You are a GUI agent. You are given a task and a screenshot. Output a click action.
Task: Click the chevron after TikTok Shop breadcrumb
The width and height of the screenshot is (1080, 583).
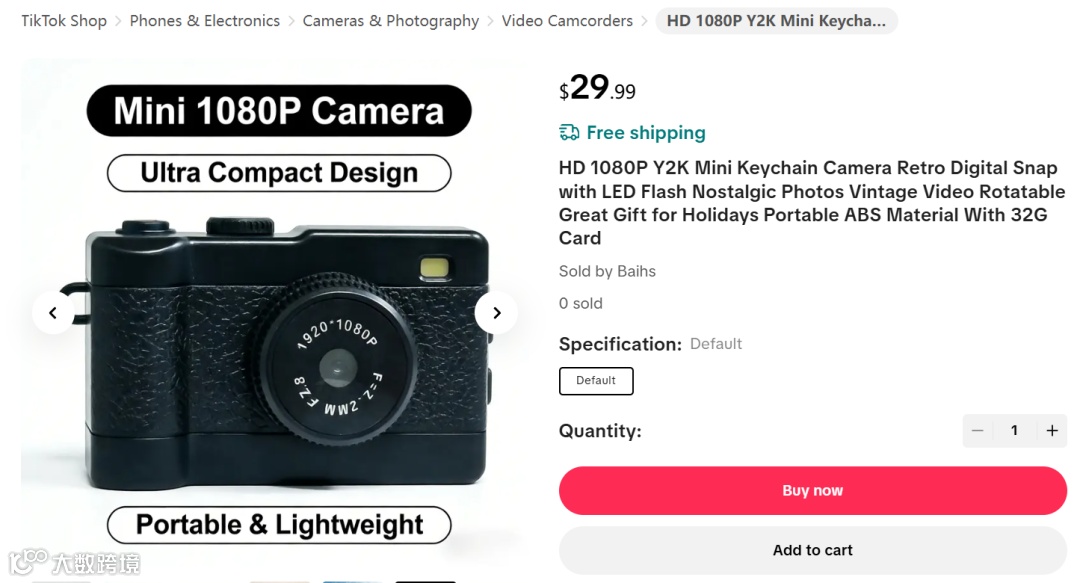click(x=118, y=21)
